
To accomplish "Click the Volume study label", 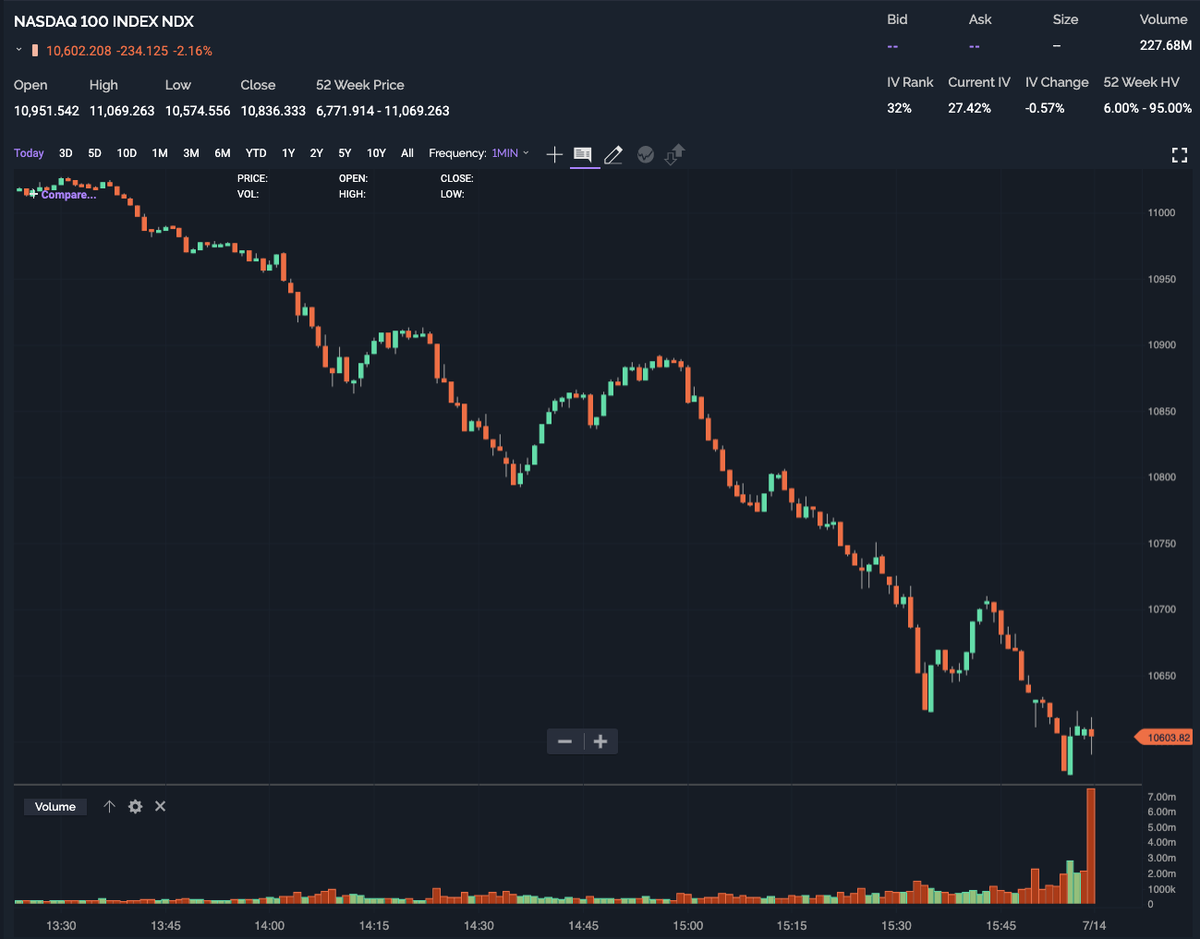I will (55, 807).
